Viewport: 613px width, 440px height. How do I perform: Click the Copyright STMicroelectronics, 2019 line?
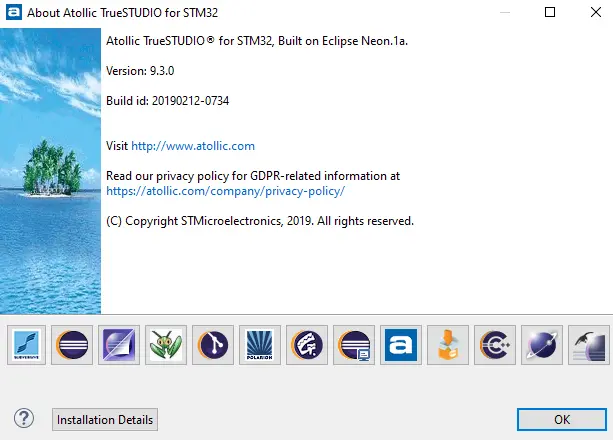tap(260, 221)
